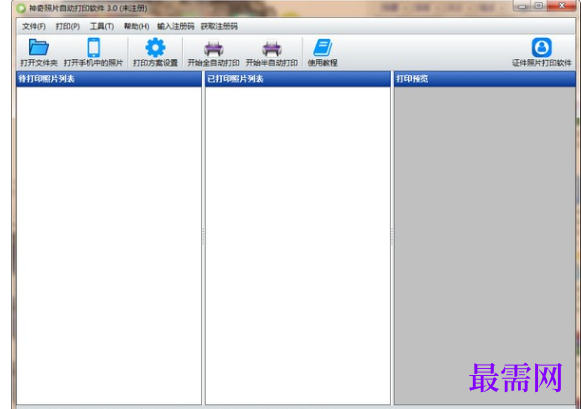Start 开始全自动打印 printer icon
The height and width of the screenshot is (409, 581).
click(x=213, y=48)
